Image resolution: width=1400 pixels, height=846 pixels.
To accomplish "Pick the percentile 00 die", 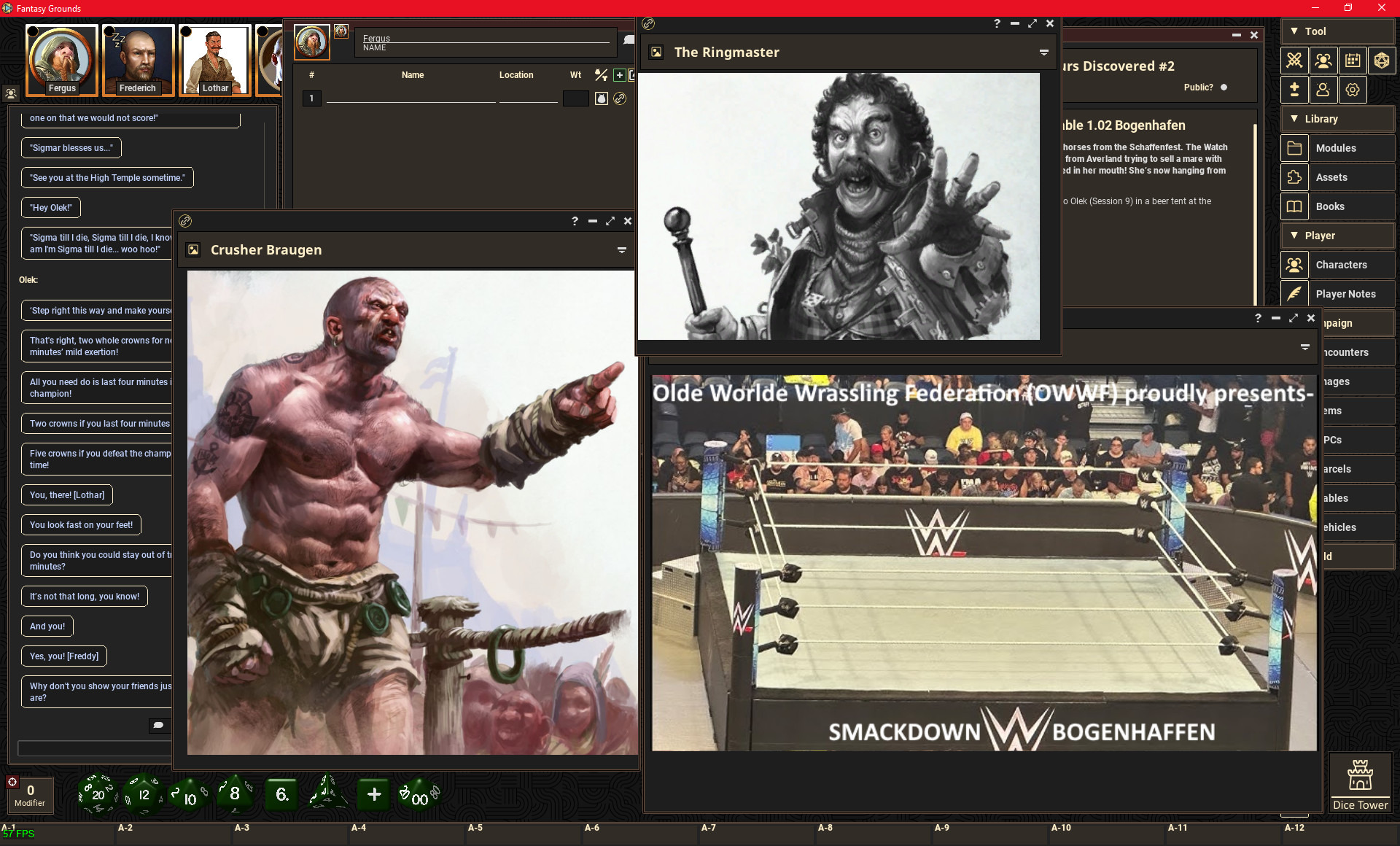I will pos(419,795).
